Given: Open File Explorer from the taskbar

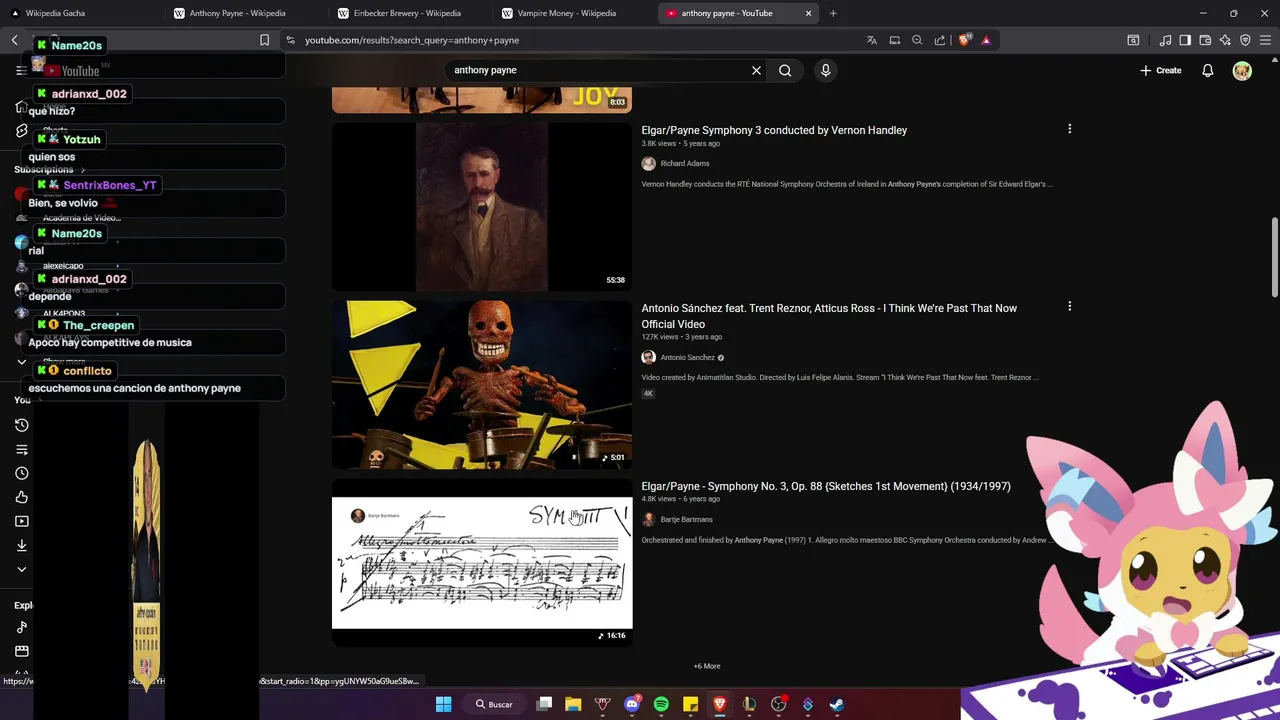Looking at the screenshot, I should (573, 704).
